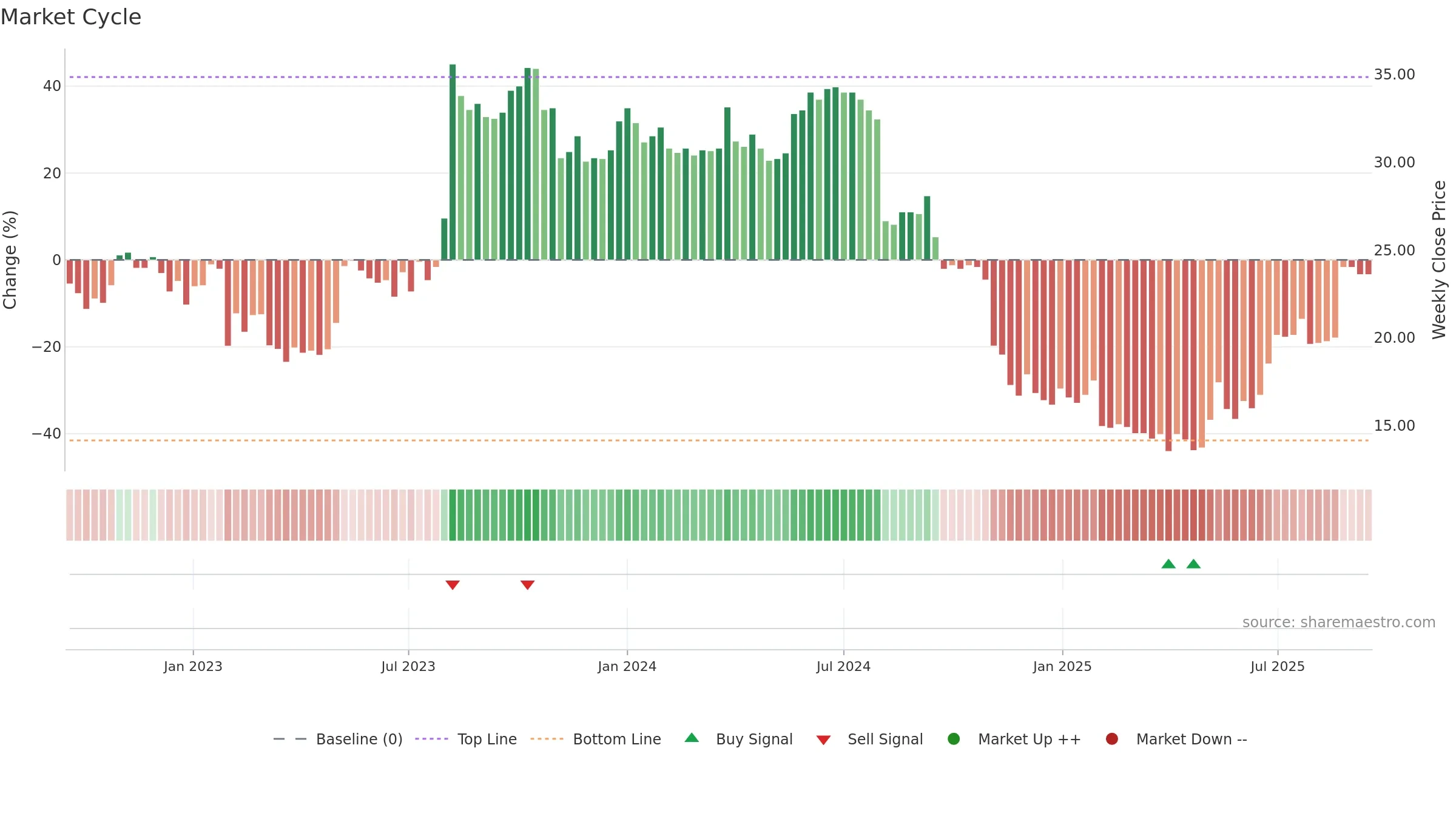Toggle the Market Up ++ legend entry

click(1014, 739)
